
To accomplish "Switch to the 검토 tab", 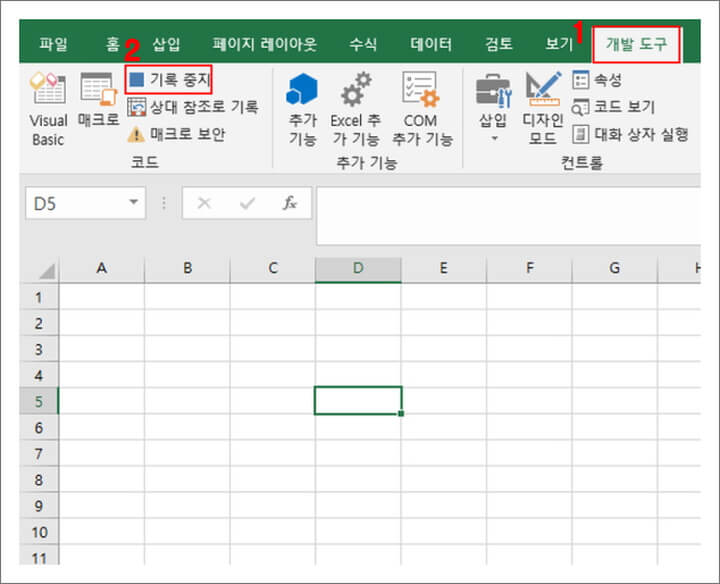I will point(499,44).
